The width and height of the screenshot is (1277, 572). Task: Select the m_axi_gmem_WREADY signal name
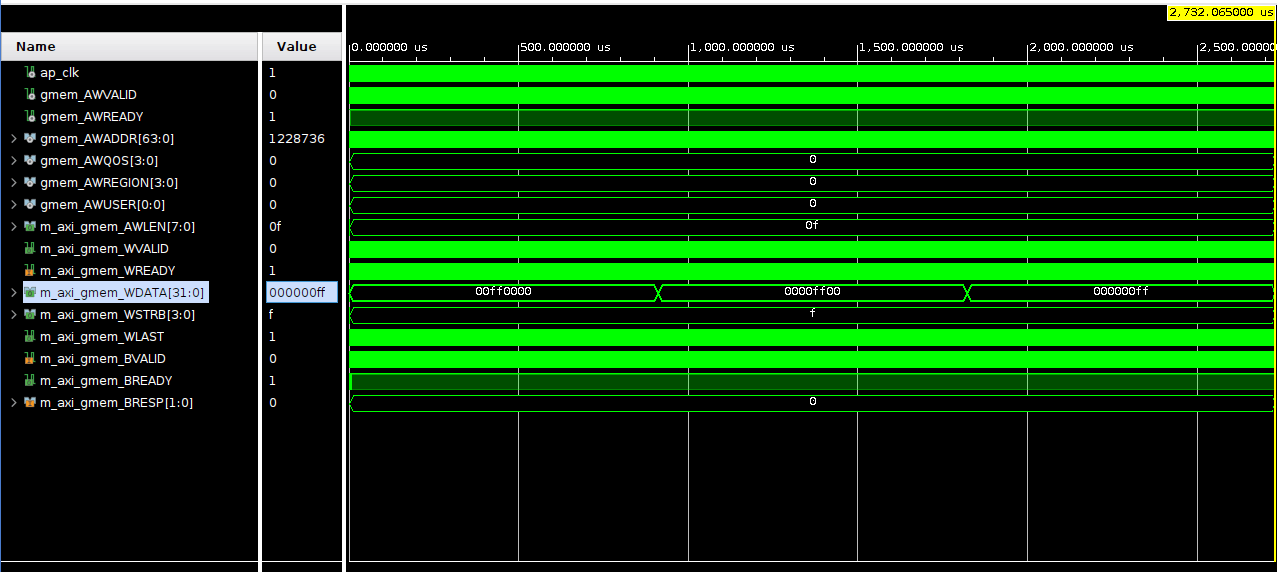click(108, 271)
